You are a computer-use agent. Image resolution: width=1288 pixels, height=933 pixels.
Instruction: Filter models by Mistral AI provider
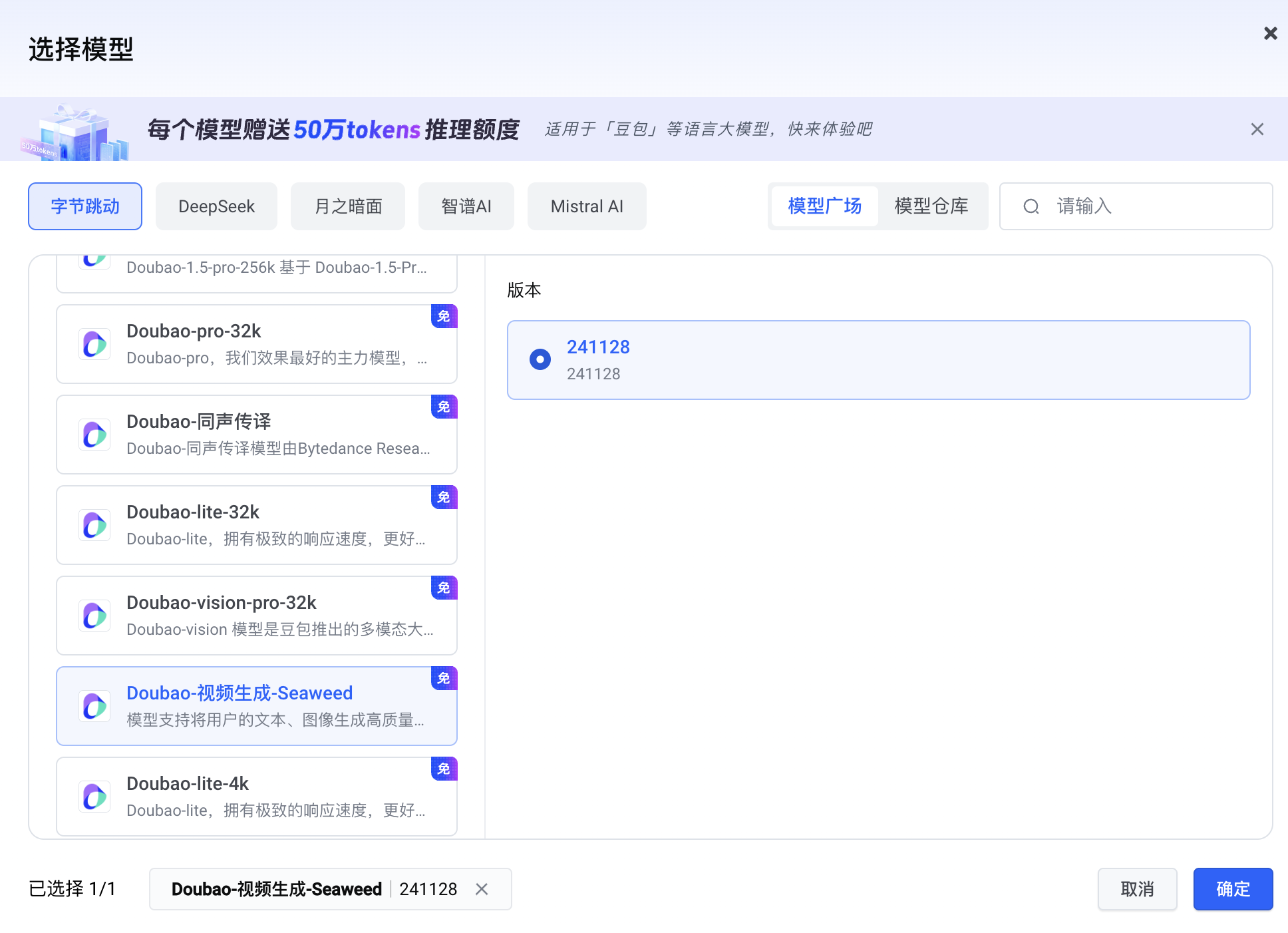pos(587,206)
